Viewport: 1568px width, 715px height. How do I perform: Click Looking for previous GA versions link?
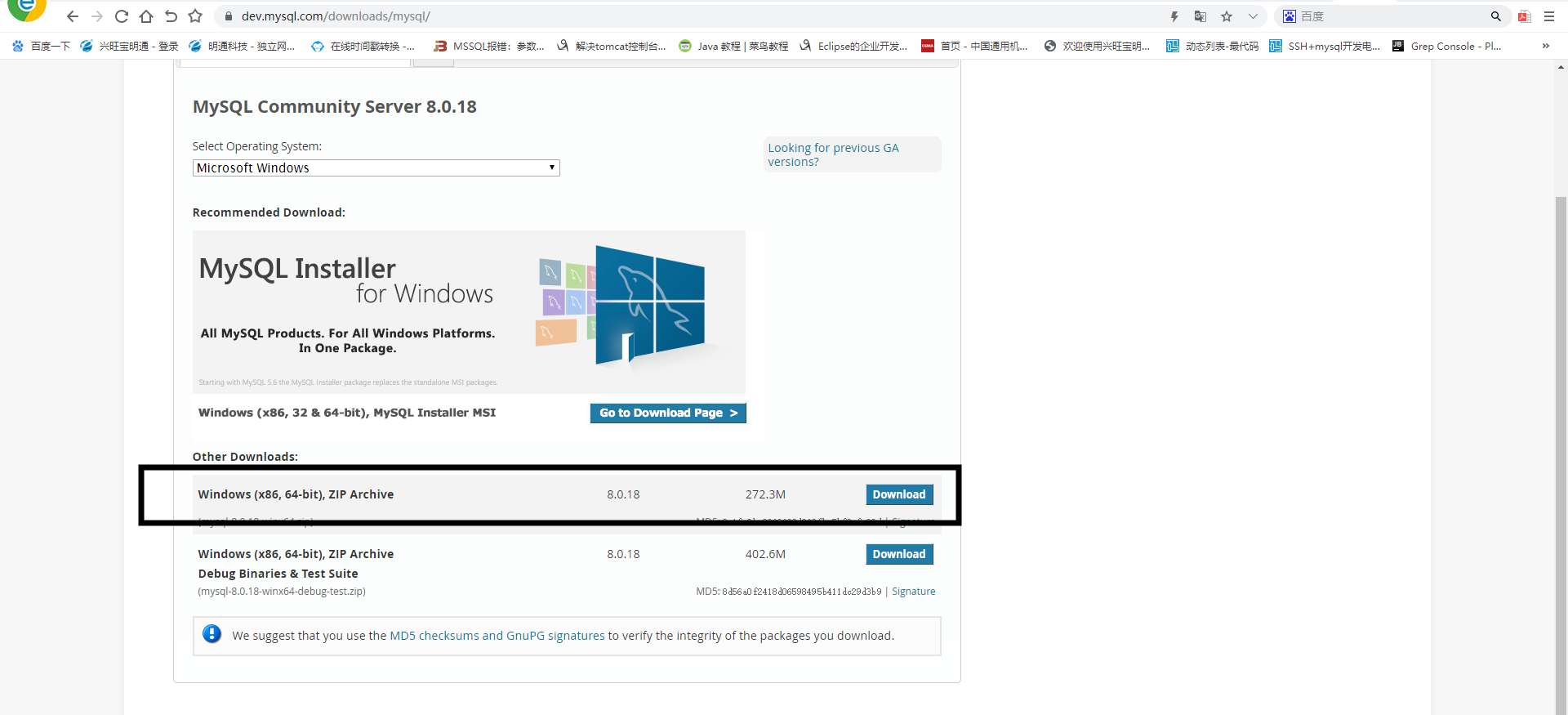pyautogui.click(x=833, y=154)
